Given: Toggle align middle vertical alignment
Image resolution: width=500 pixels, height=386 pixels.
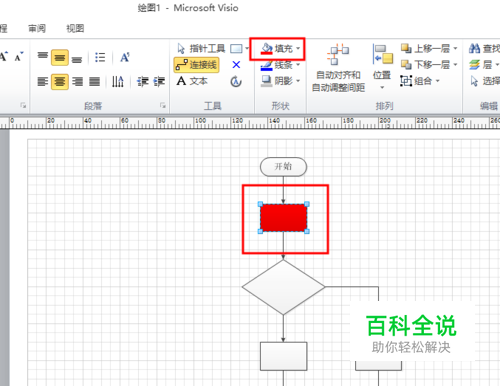Looking at the screenshot, I should (x=60, y=57).
